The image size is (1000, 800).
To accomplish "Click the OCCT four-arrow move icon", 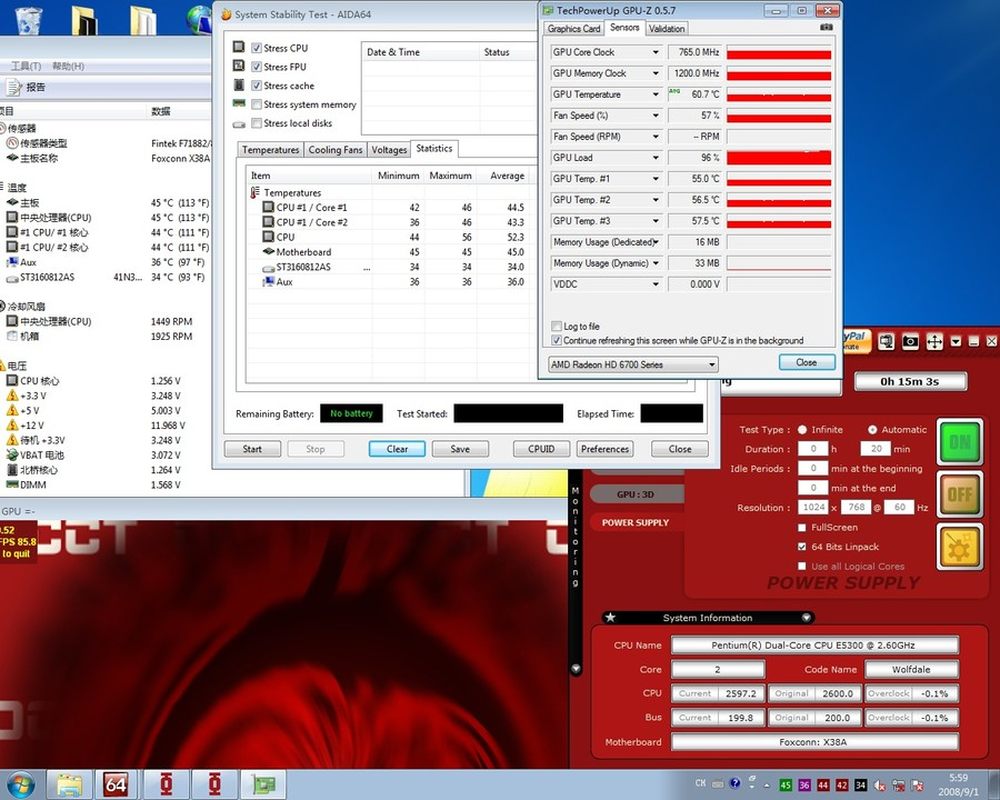I will point(934,342).
